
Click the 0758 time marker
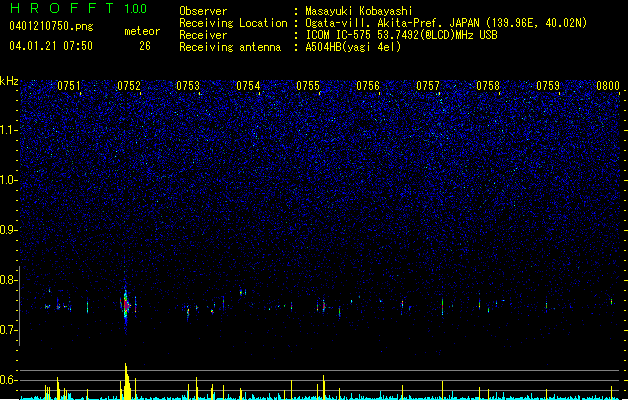[488, 86]
